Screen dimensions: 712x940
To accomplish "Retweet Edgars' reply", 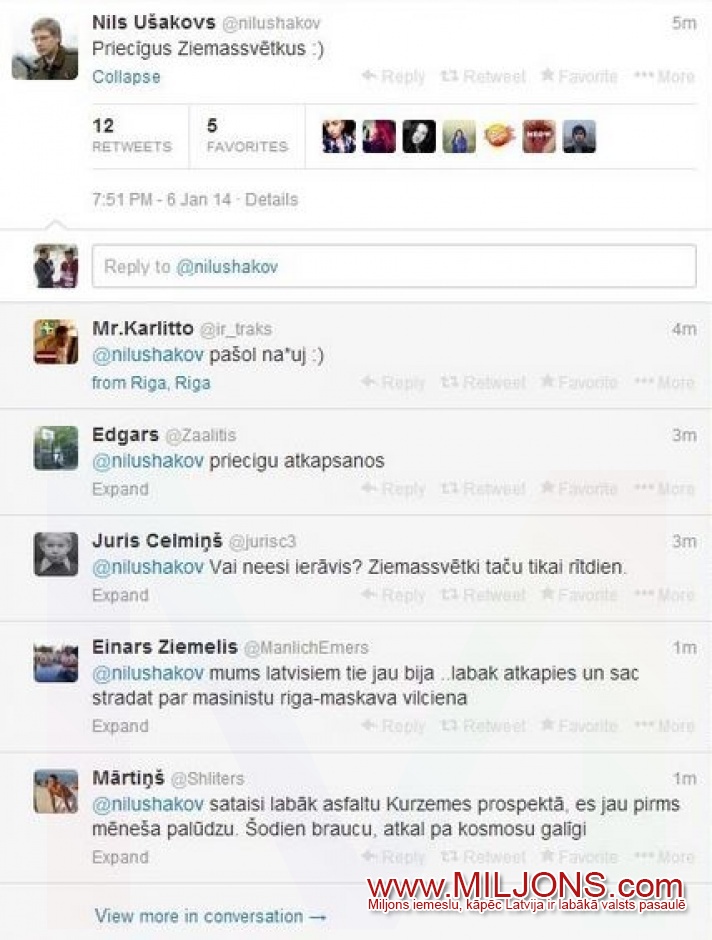I will (483, 489).
